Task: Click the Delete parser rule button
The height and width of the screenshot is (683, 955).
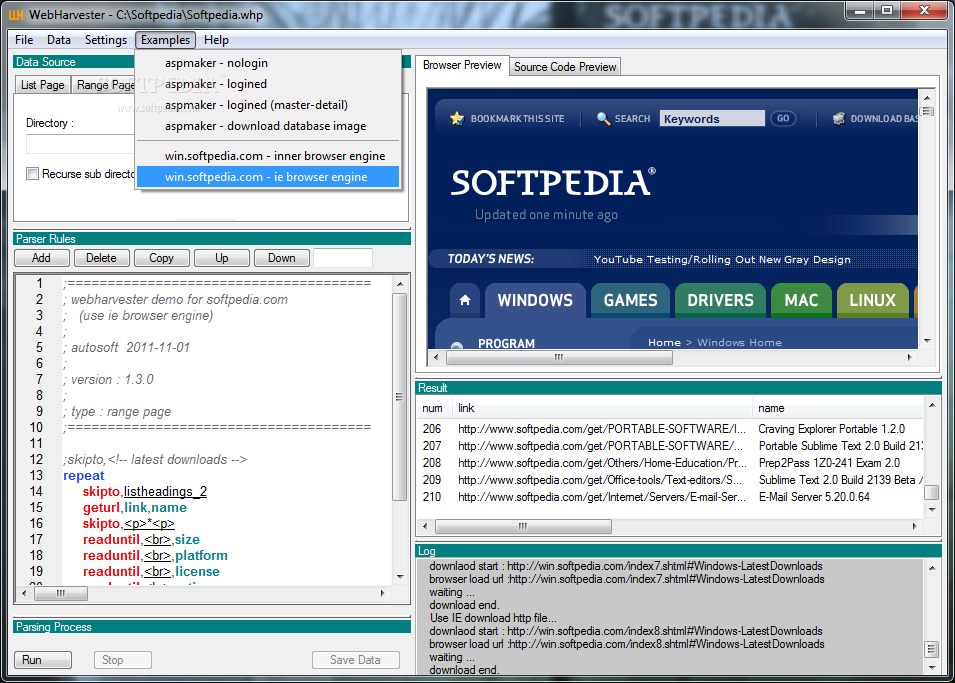Action: (x=101, y=258)
